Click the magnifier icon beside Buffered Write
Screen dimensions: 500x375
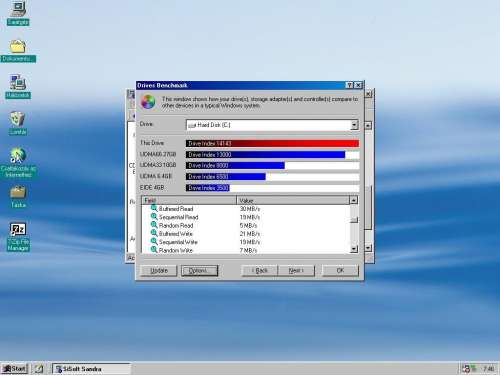pyautogui.click(x=154, y=233)
